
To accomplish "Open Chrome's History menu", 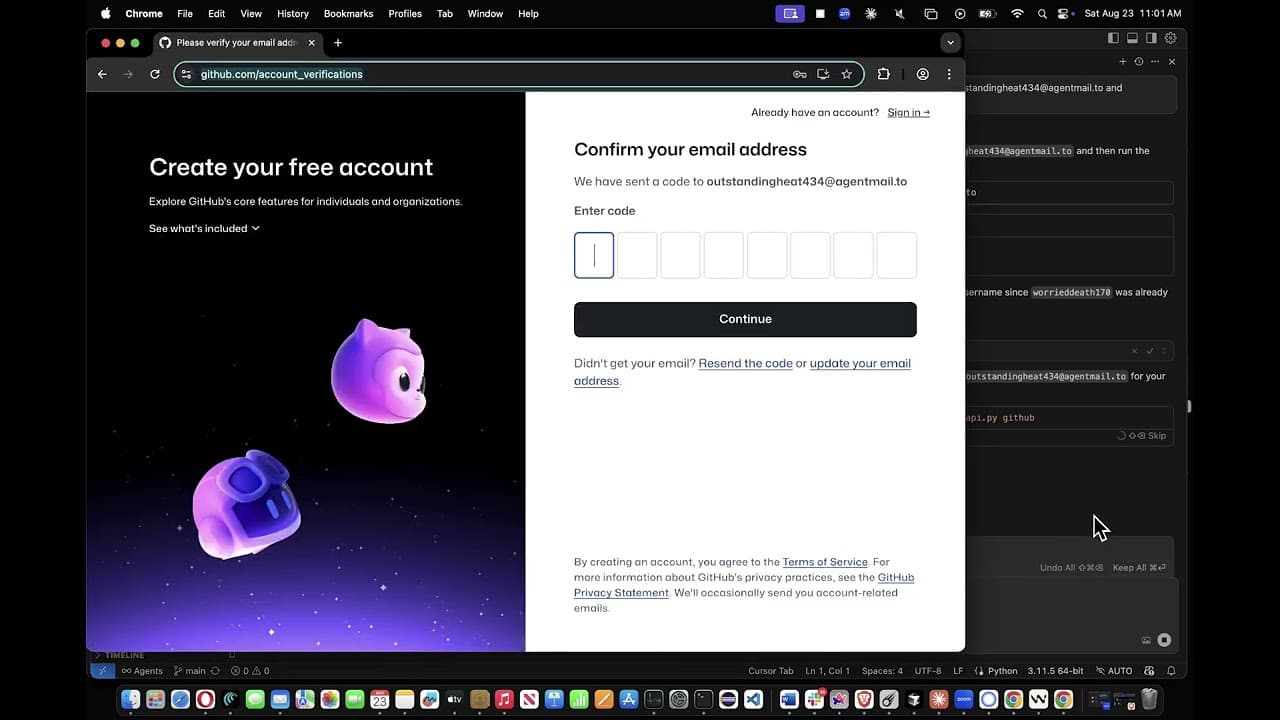I will point(293,14).
